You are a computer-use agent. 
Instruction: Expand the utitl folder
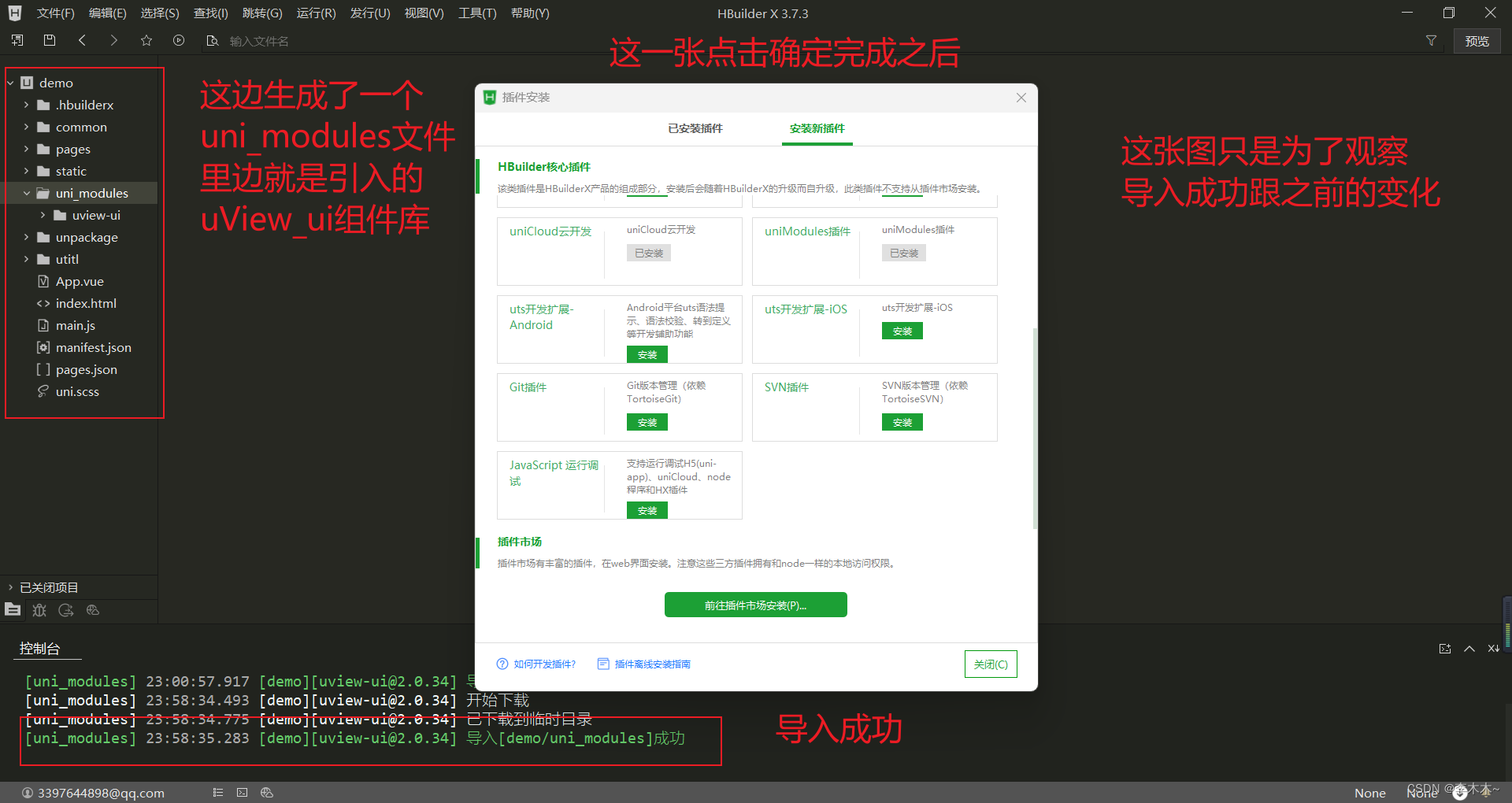pos(26,259)
